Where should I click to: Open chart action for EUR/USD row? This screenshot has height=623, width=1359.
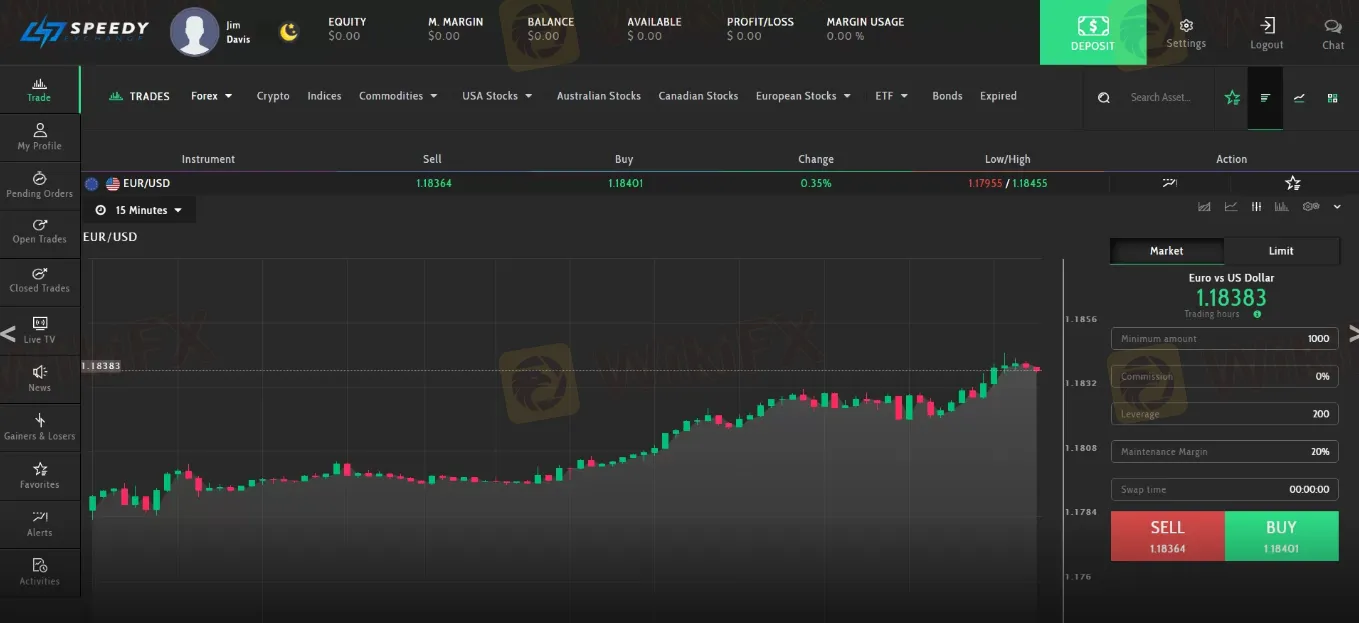1171,183
